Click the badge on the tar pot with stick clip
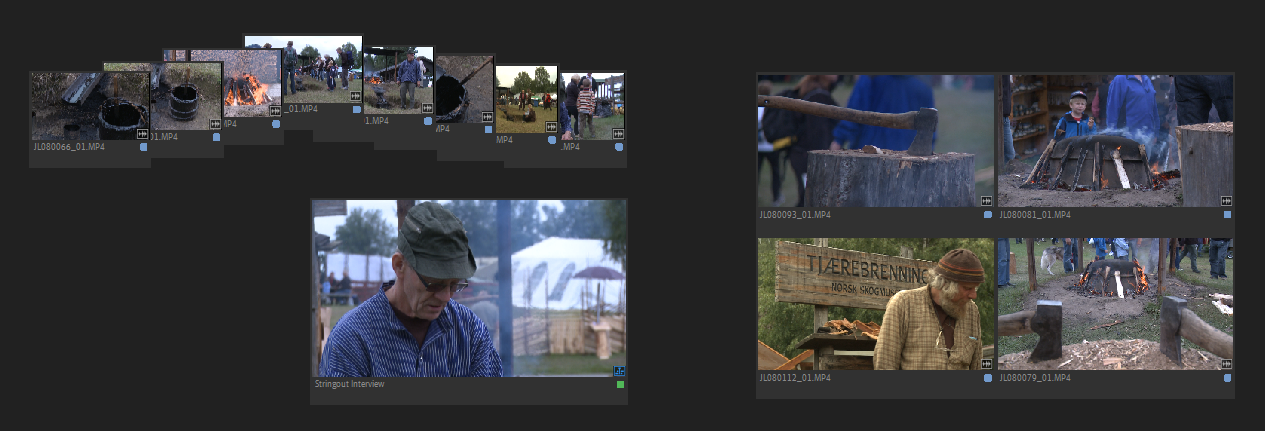Screen dimensions: 1265x431 click(x=487, y=117)
